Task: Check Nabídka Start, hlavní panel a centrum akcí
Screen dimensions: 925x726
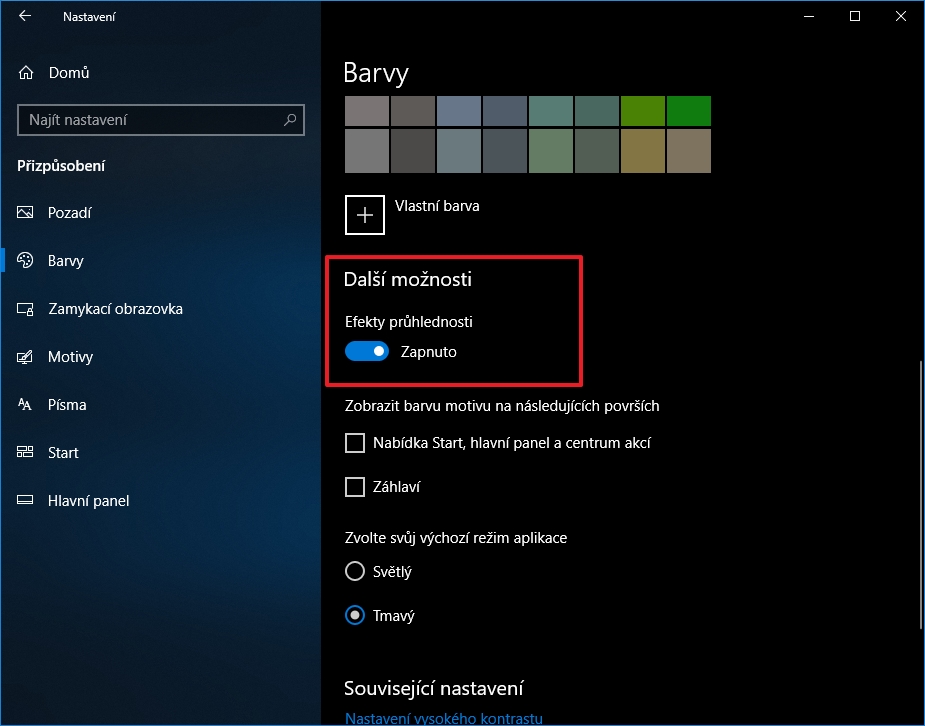Action: 355,443
